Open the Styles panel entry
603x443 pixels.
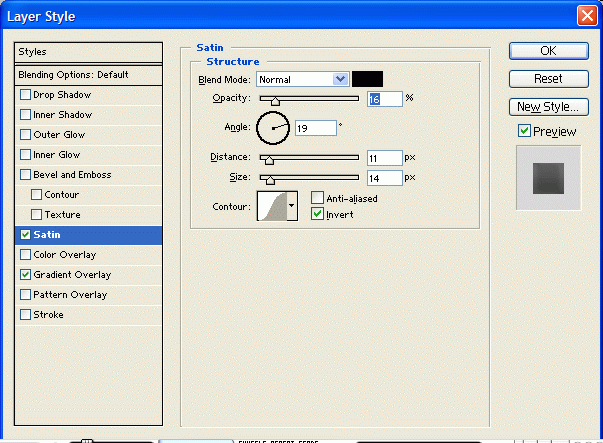[x=88, y=52]
